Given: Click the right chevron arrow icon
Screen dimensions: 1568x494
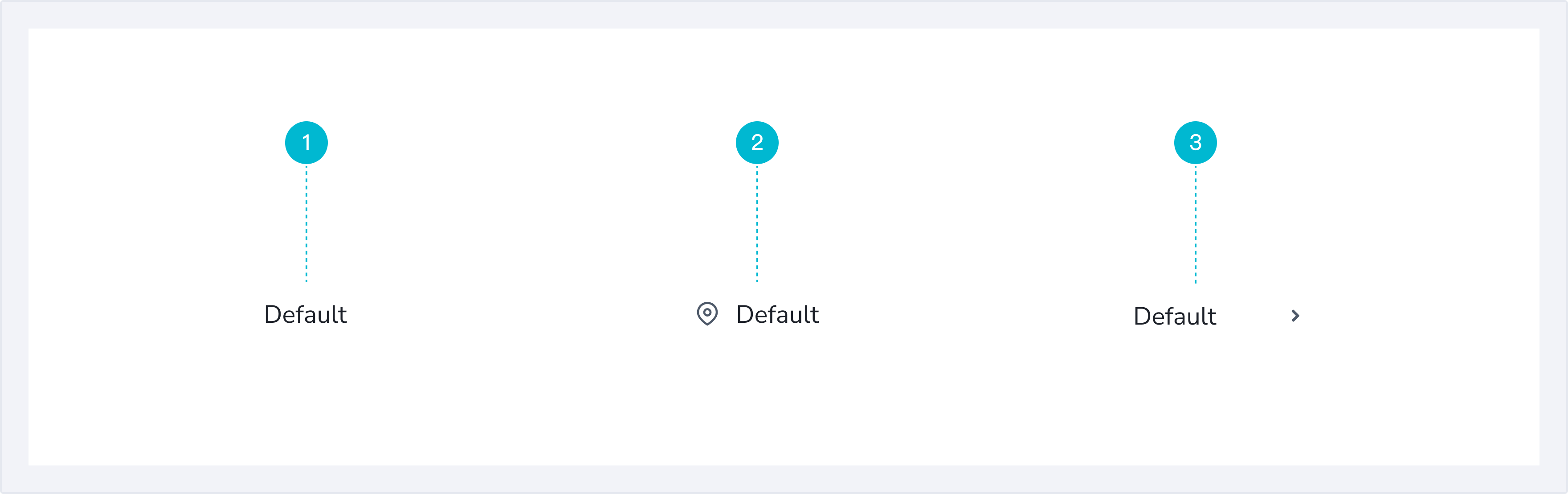Looking at the screenshot, I should point(1295,316).
